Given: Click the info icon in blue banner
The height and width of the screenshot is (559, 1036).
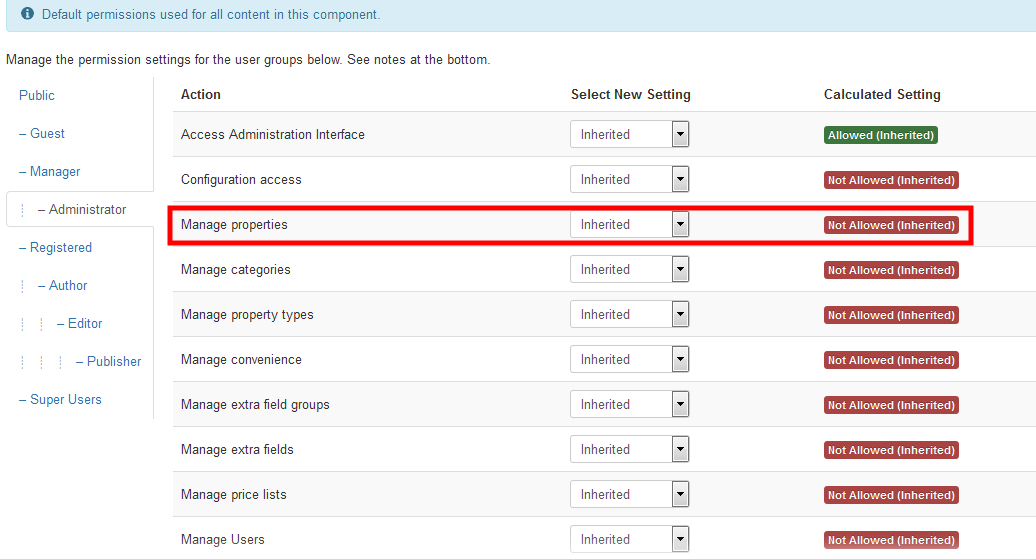Looking at the screenshot, I should [x=27, y=13].
